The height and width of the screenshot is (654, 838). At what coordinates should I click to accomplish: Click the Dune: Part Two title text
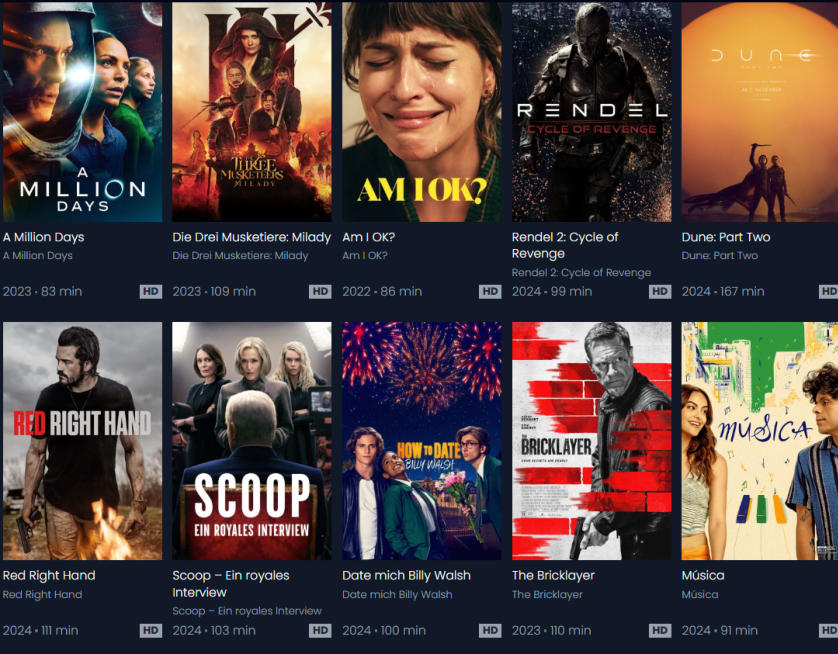click(726, 237)
